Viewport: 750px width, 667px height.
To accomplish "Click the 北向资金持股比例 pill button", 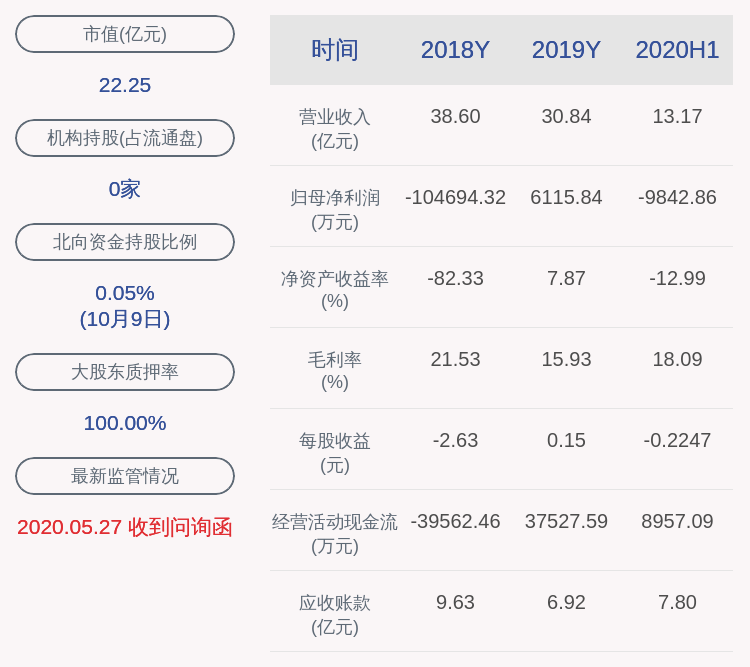I will point(125,242).
